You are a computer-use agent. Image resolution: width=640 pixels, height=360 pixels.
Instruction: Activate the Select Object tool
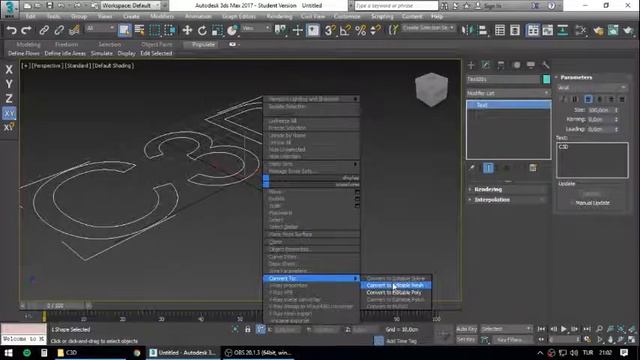pos(124,30)
